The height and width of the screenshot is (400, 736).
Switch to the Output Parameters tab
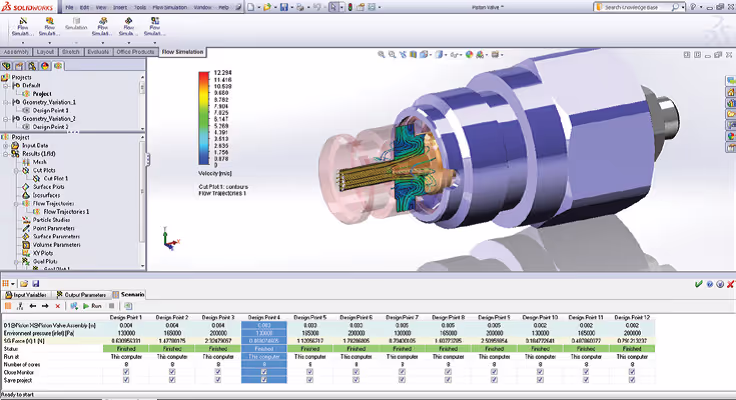pyautogui.click(x=81, y=295)
